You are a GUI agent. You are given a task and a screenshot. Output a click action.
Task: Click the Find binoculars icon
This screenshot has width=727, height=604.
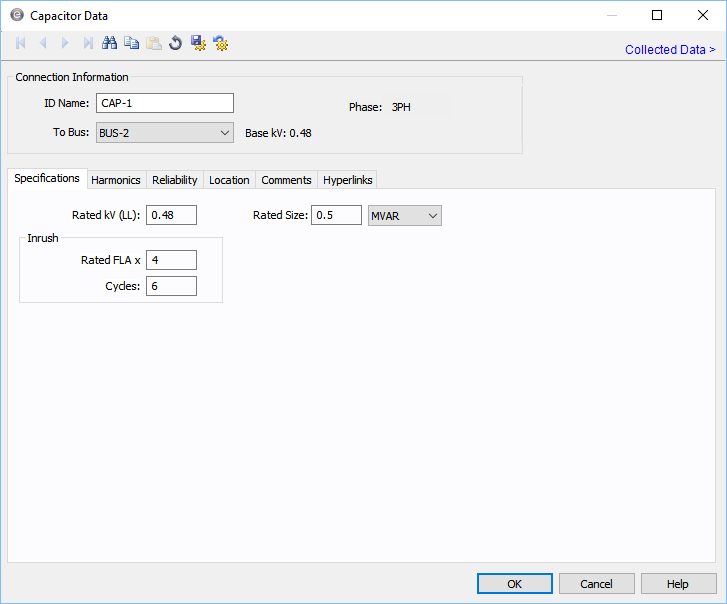point(110,43)
